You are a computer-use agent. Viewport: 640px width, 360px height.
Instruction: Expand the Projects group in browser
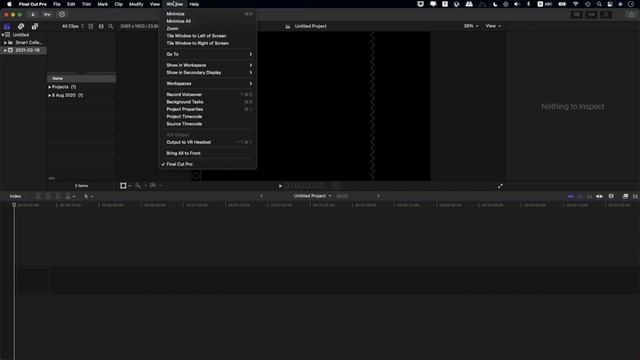(50, 87)
